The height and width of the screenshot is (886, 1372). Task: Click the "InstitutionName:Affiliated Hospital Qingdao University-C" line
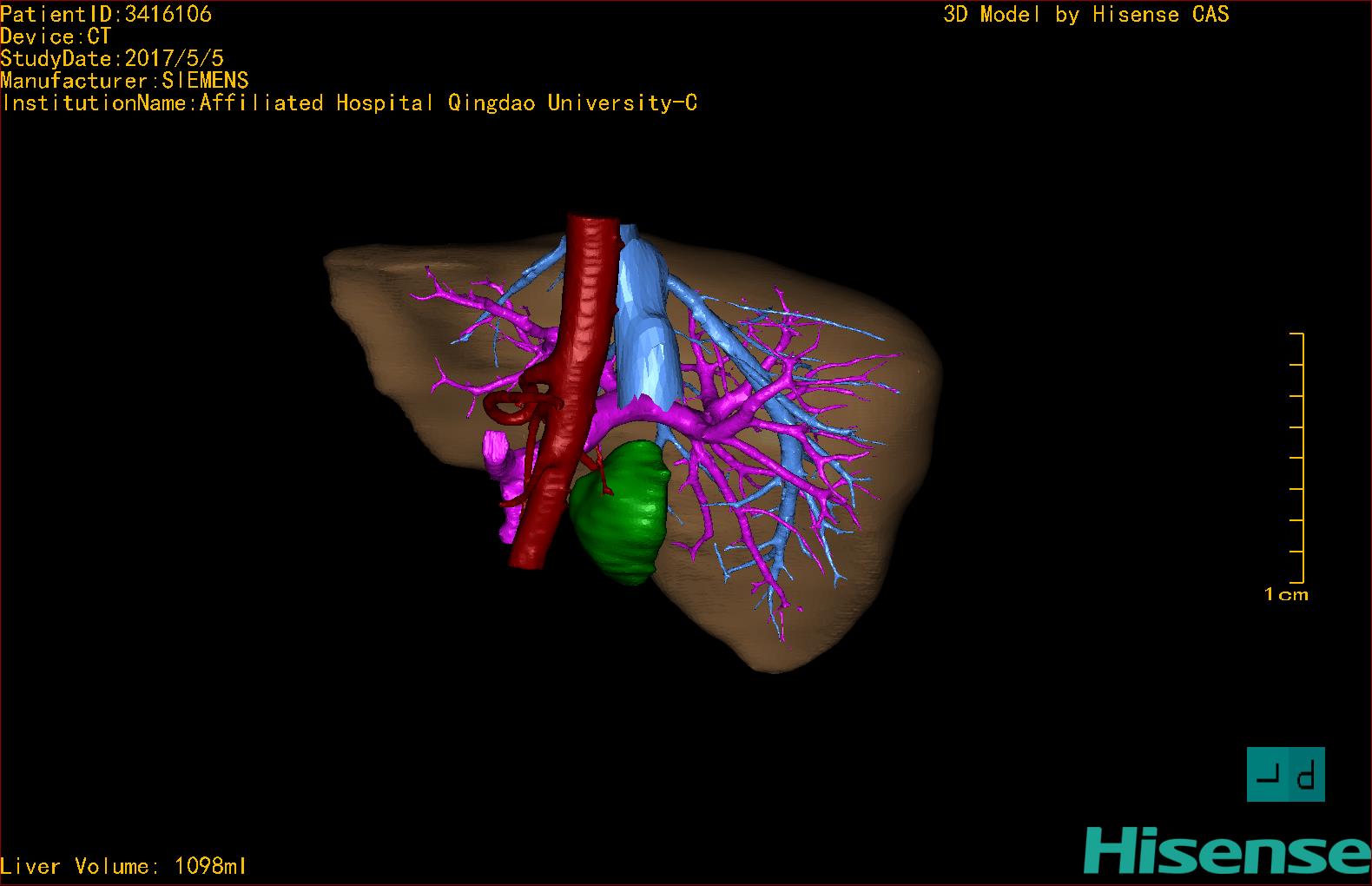(348, 103)
